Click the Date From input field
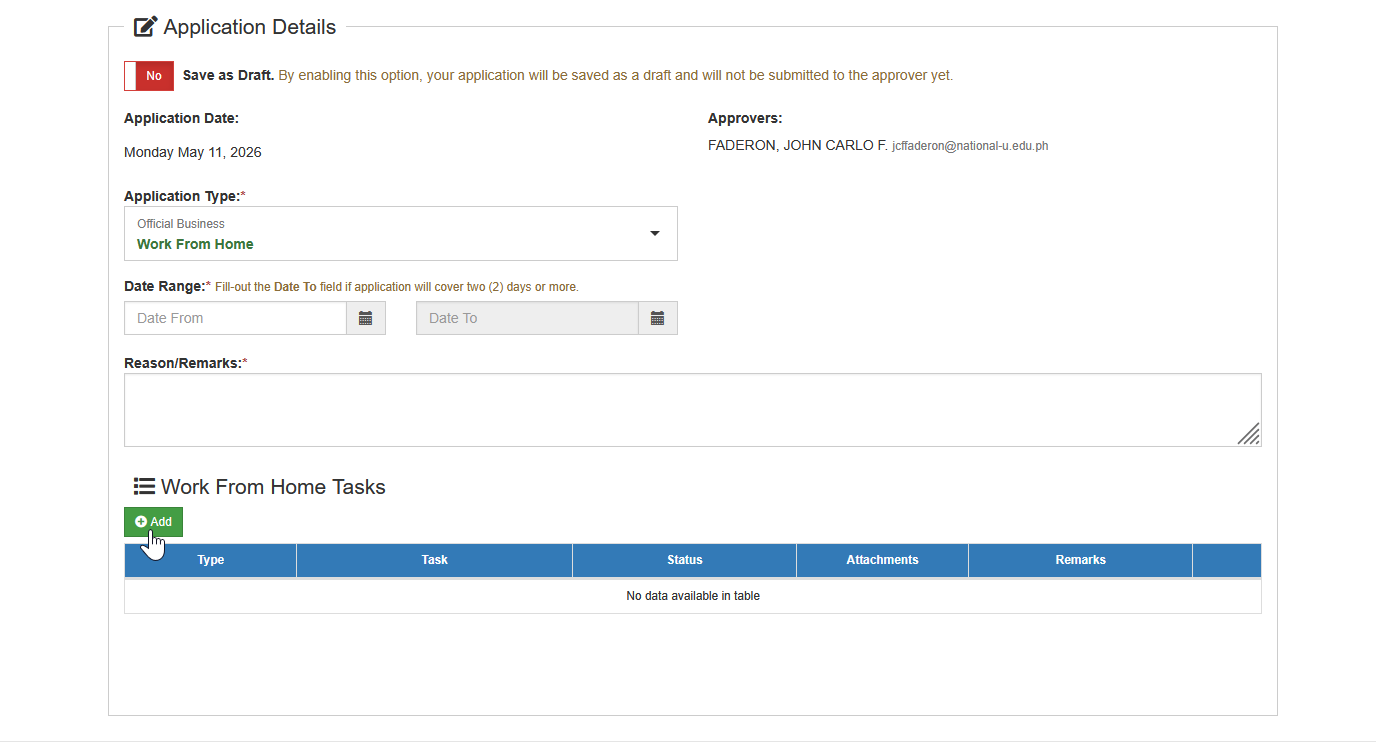This screenshot has height=751, width=1376. click(235, 318)
